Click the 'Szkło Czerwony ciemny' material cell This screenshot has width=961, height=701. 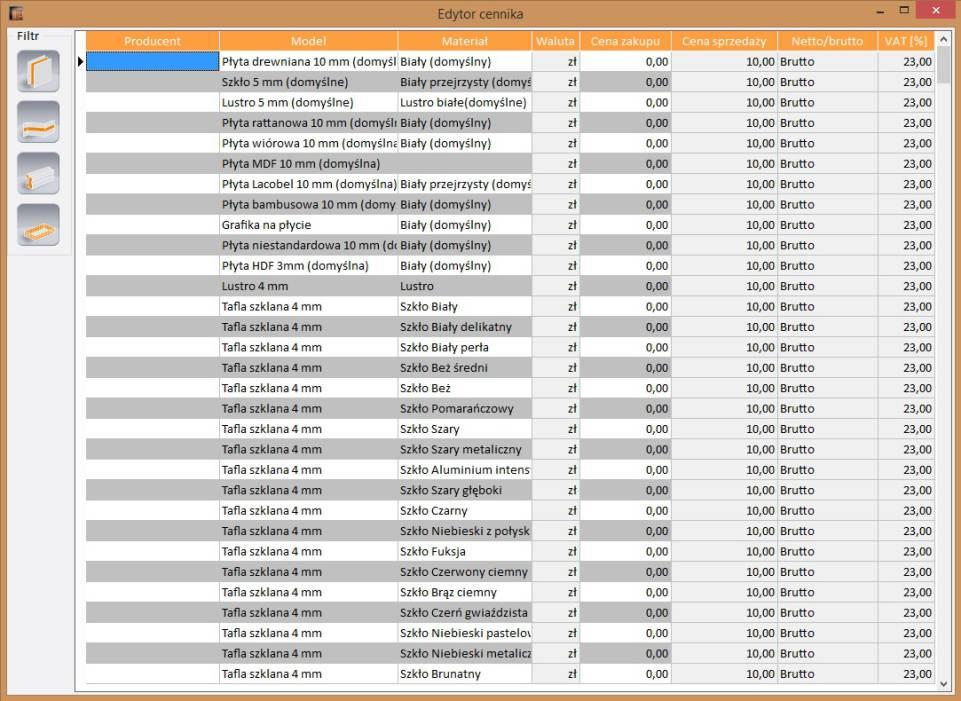pos(465,572)
